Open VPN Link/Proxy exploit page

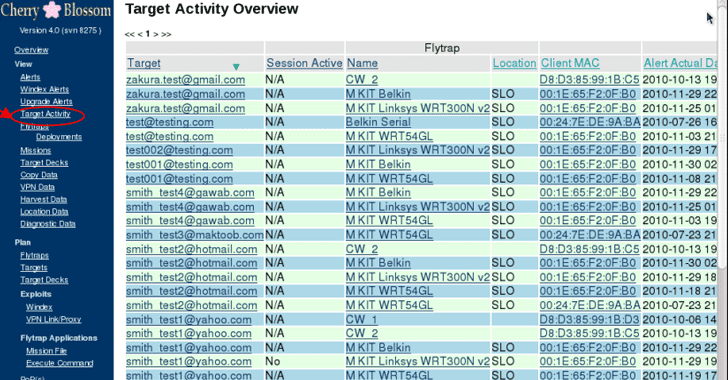point(53,320)
